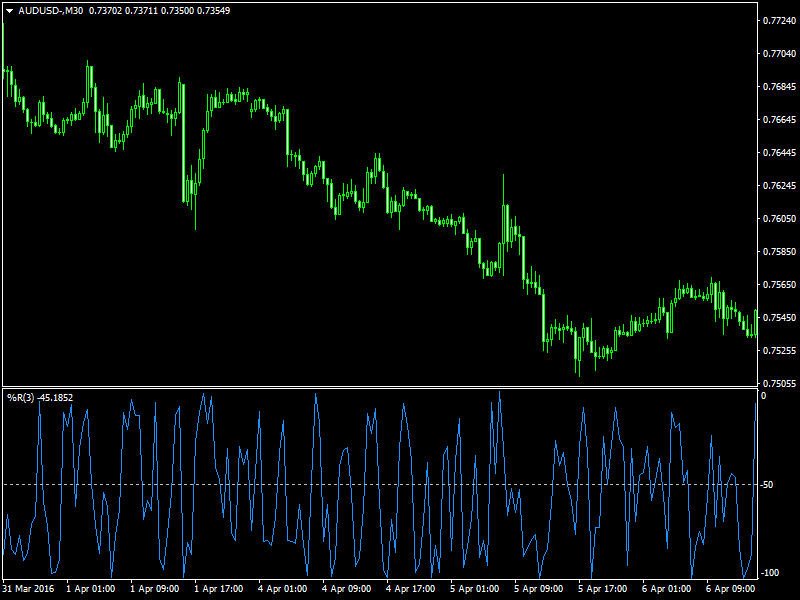The height and width of the screenshot is (600, 800).
Task: Click price label 0.77040 on the scale
Action: click(779, 54)
